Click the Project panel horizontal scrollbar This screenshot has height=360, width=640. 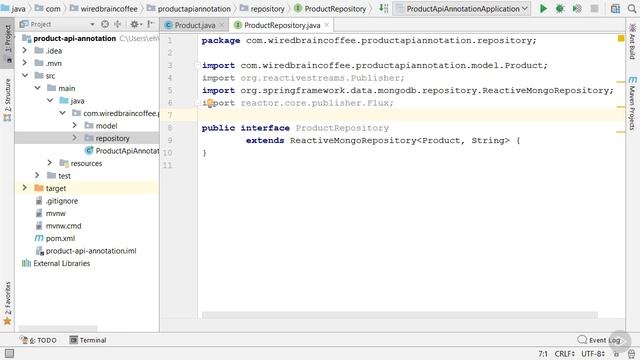pos(58,328)
